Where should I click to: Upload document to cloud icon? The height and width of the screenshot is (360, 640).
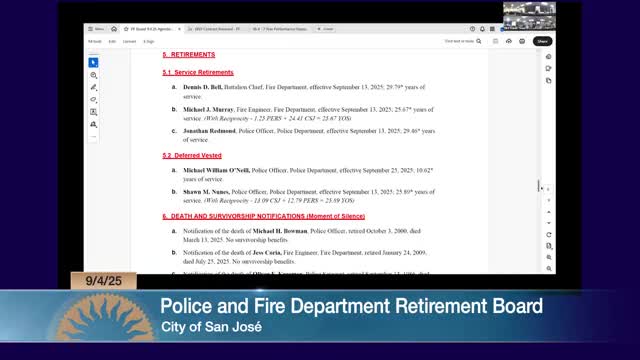point(509,41)
